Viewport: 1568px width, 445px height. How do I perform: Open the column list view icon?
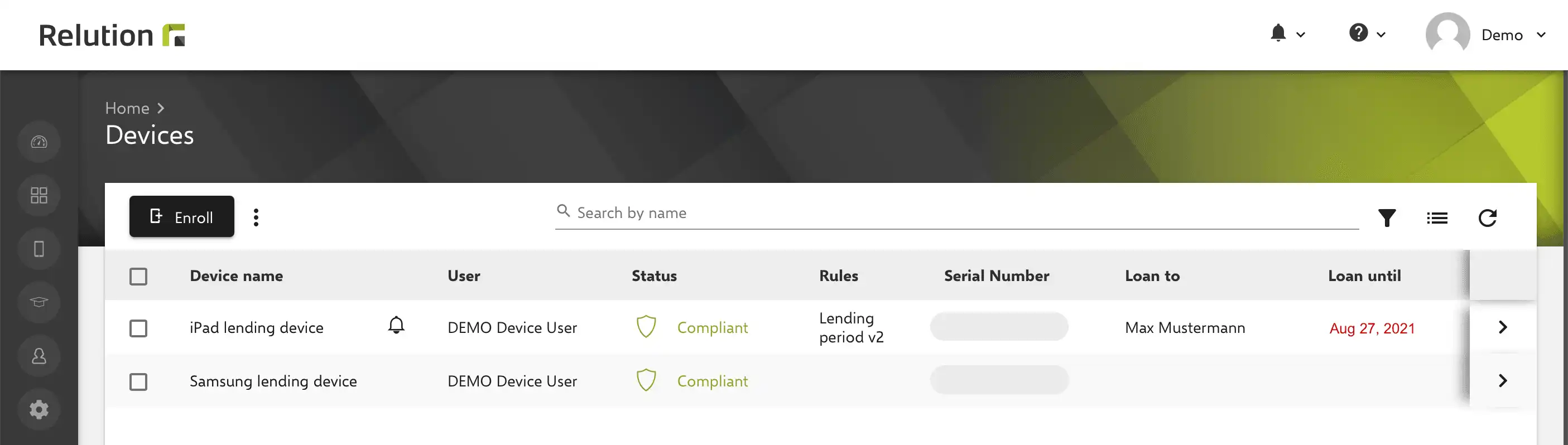tap(1437, 217)
